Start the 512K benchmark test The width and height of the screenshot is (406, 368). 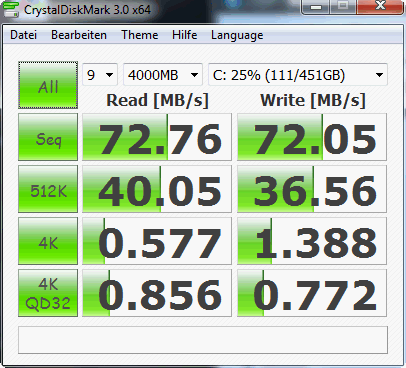click(x=48, y=189)
